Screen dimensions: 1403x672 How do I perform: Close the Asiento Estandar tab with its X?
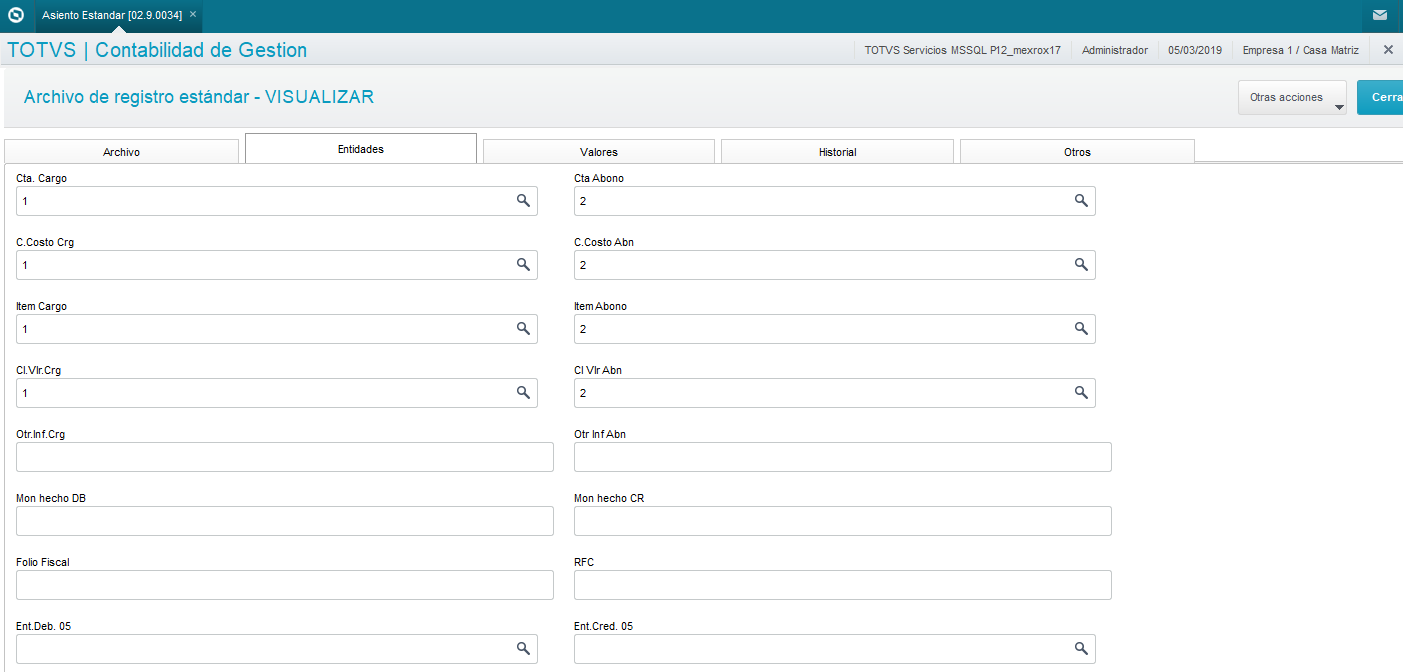[x=193, y=15]
